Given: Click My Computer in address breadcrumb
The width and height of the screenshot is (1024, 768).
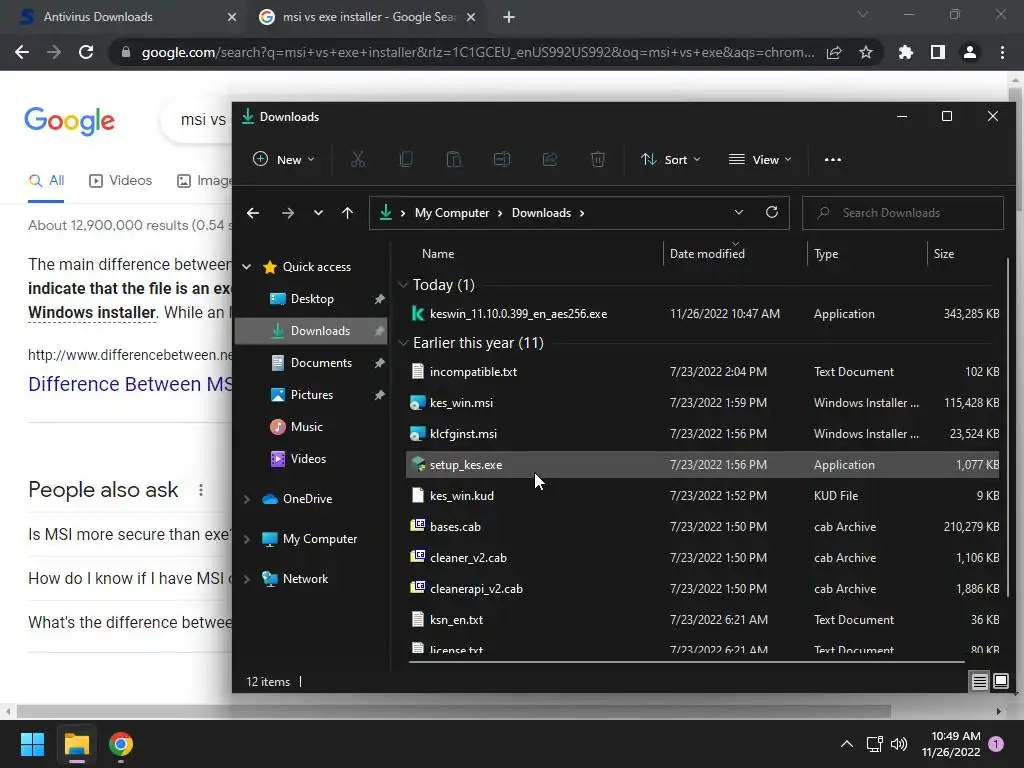Looking at the screenshot, I should pyautogui.click(x=452, y=213).
